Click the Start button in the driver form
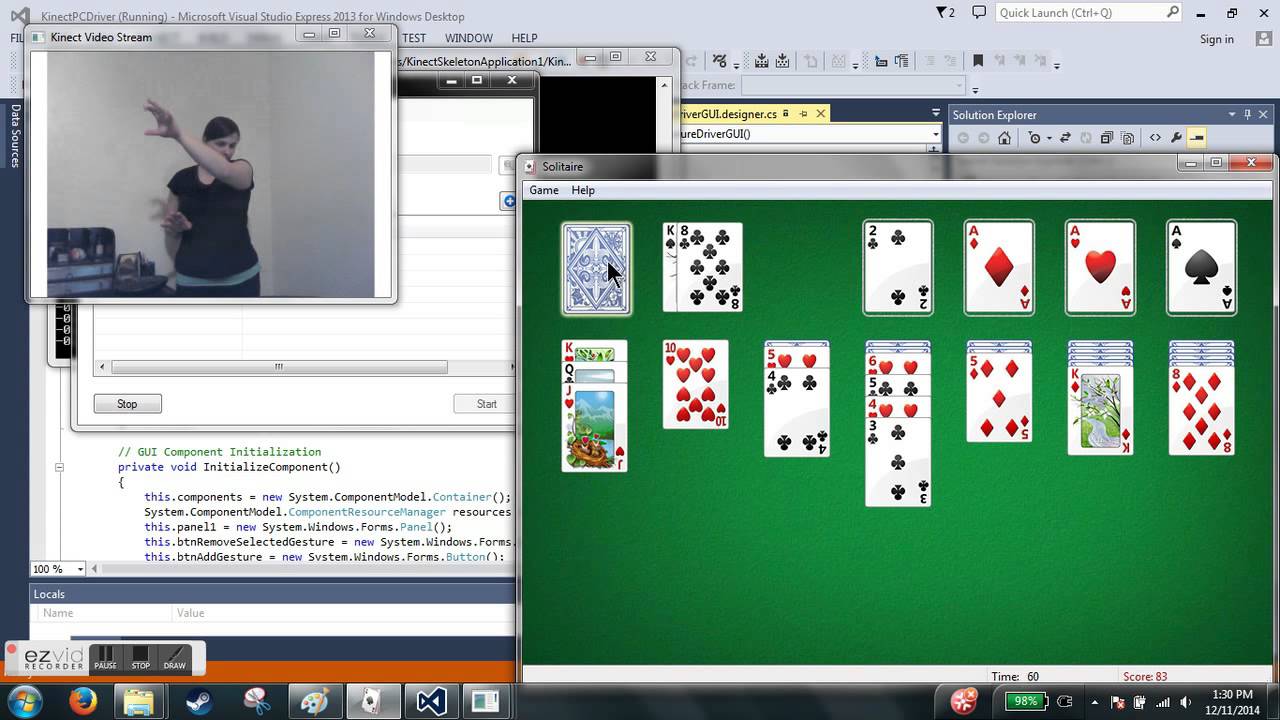Image resolution: width=1280 pixels, height=720 pixels. click(x=486, y=404)
